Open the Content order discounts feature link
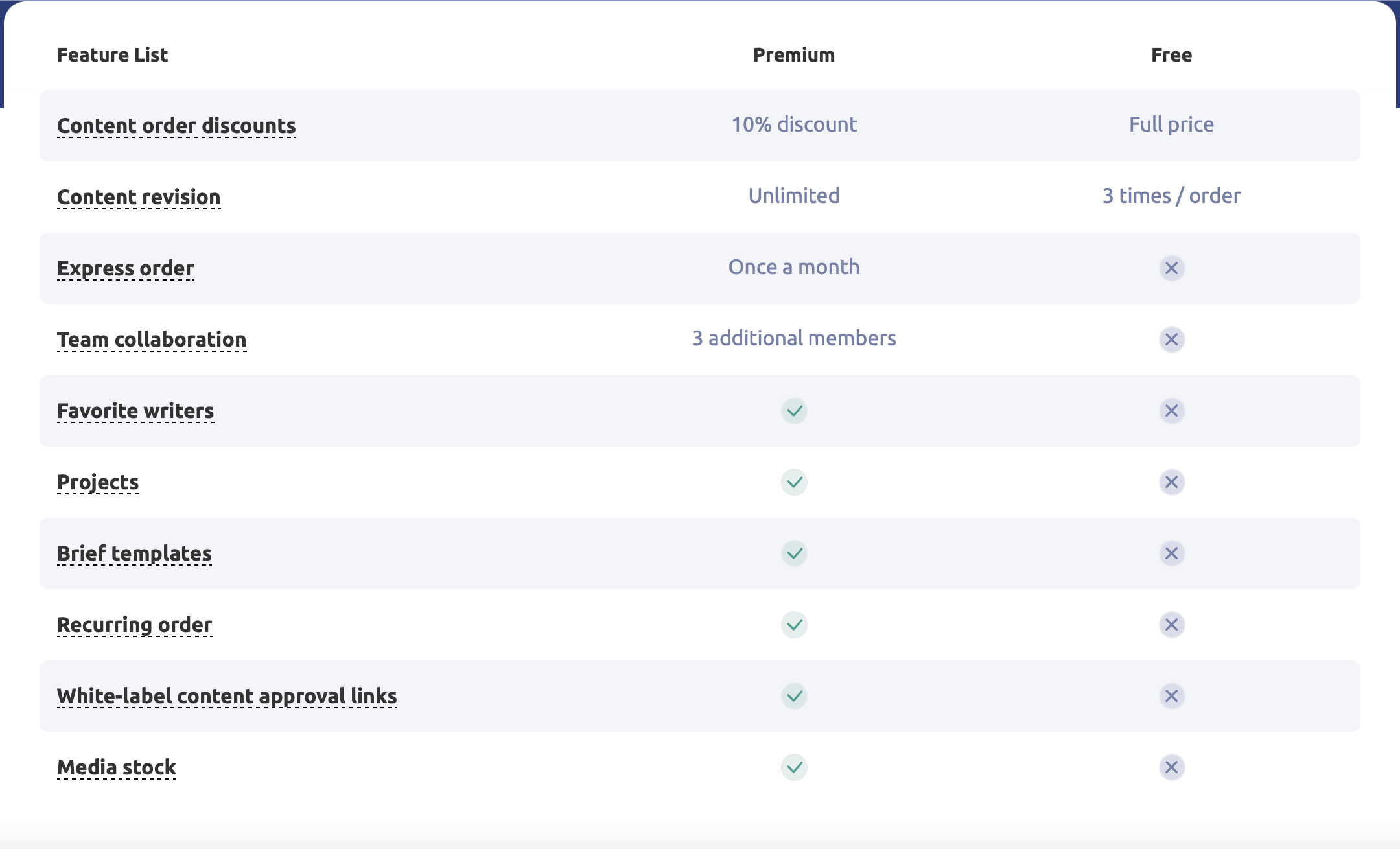 (x=176, y=126)
